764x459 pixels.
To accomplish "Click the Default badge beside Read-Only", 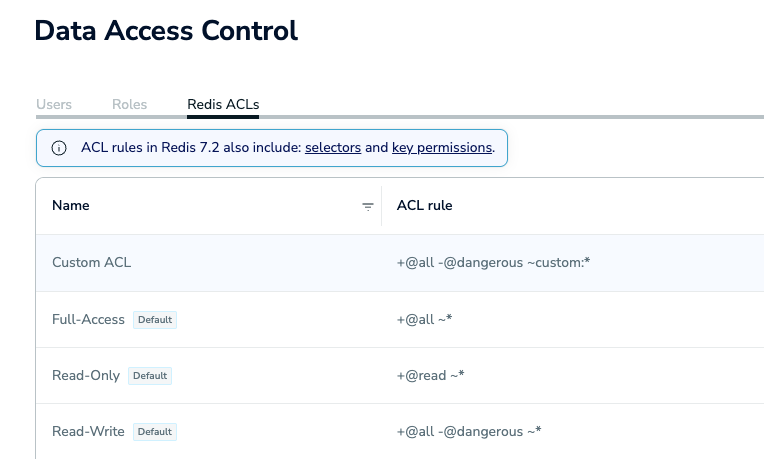I will pyautogui.click(x=150, y=376).
